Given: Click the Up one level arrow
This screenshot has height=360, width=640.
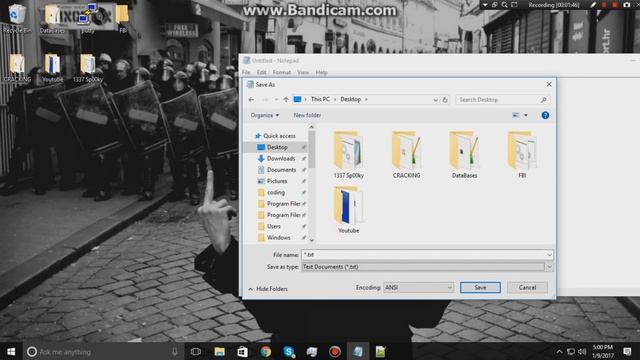Looking at the screenshot, I should [286, 100].
